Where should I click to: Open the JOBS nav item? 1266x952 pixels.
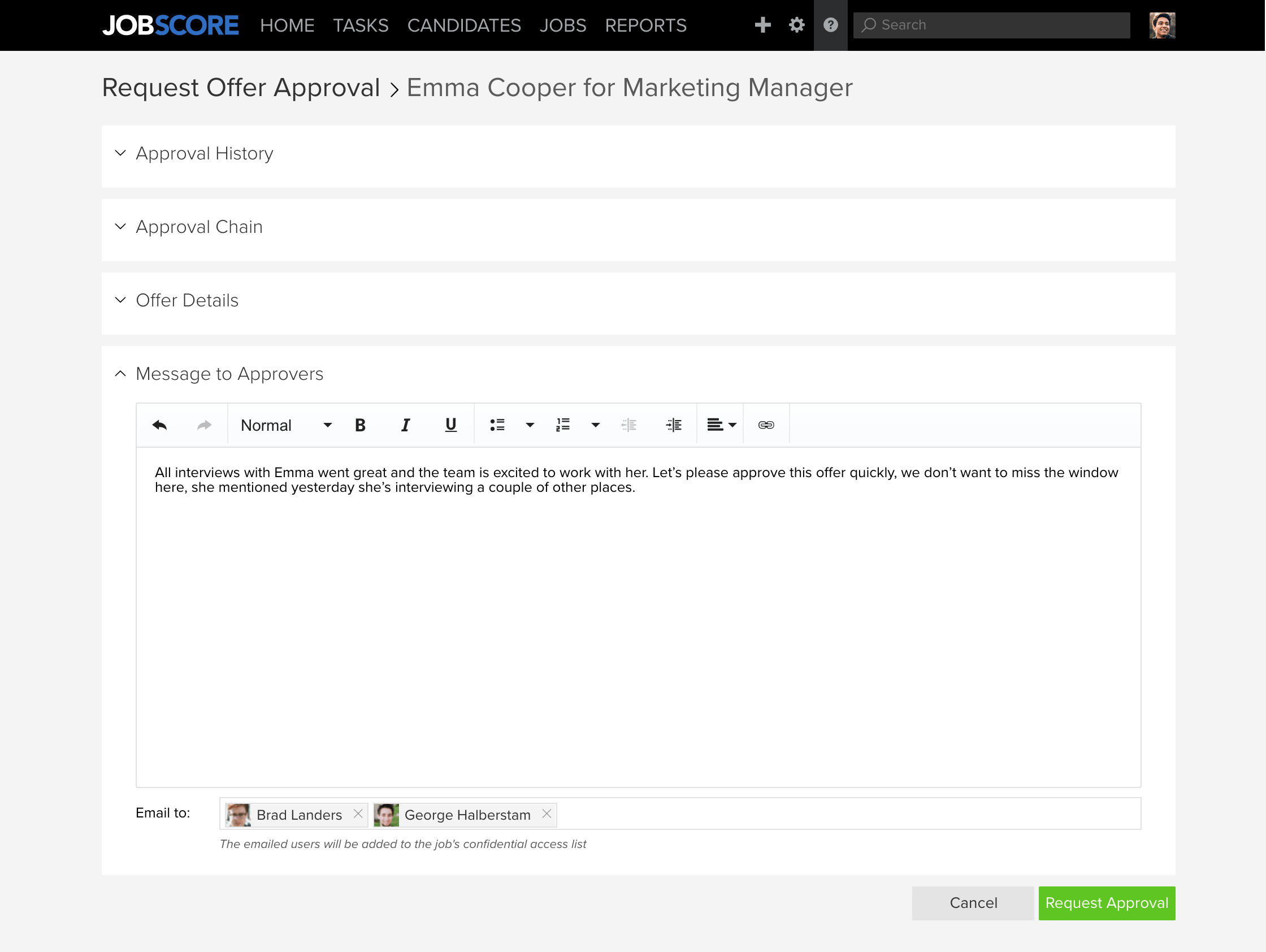pos(563,25)
